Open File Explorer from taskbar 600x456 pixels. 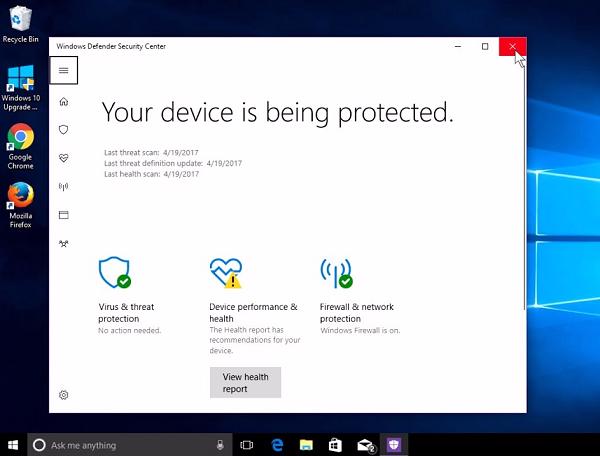306,445
